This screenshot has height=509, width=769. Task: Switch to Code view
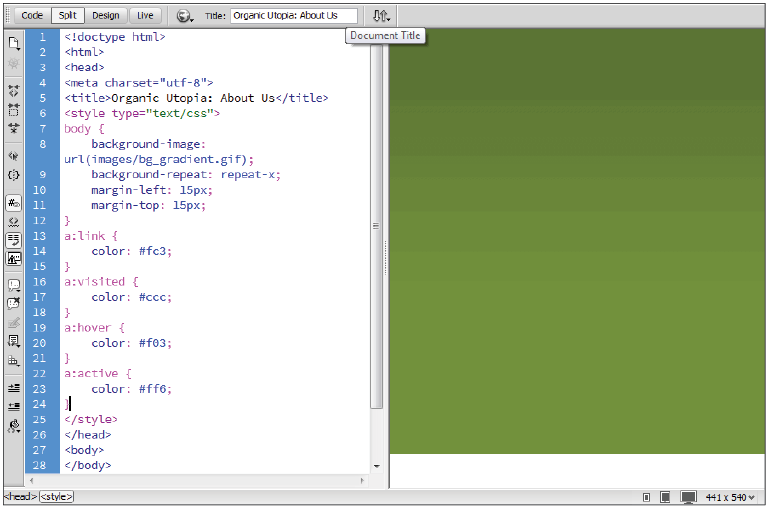(32, 16)
